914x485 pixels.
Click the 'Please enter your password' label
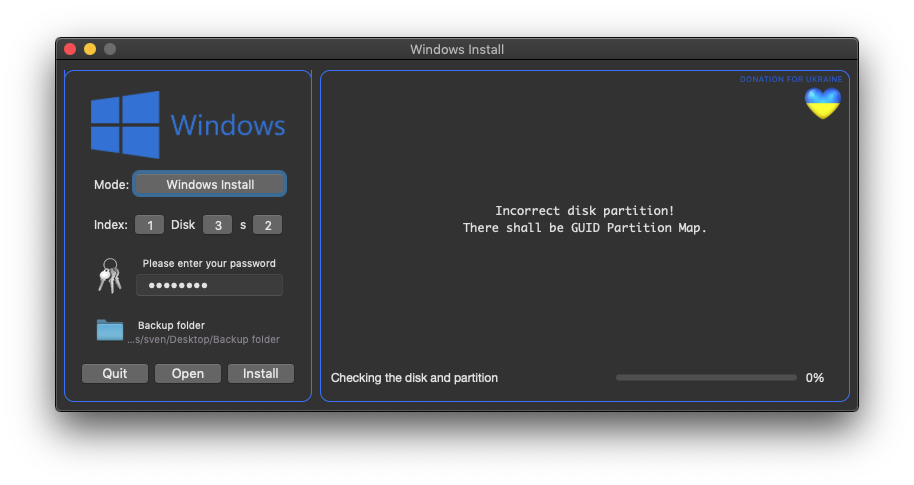[x=209, y=263]
